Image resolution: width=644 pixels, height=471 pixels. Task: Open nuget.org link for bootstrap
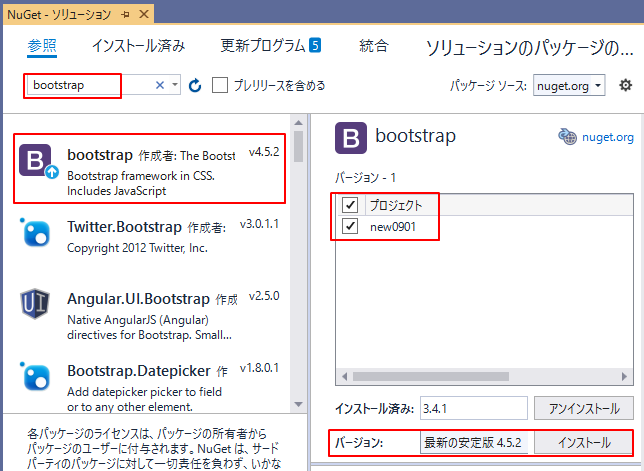(x=608, y=137)
